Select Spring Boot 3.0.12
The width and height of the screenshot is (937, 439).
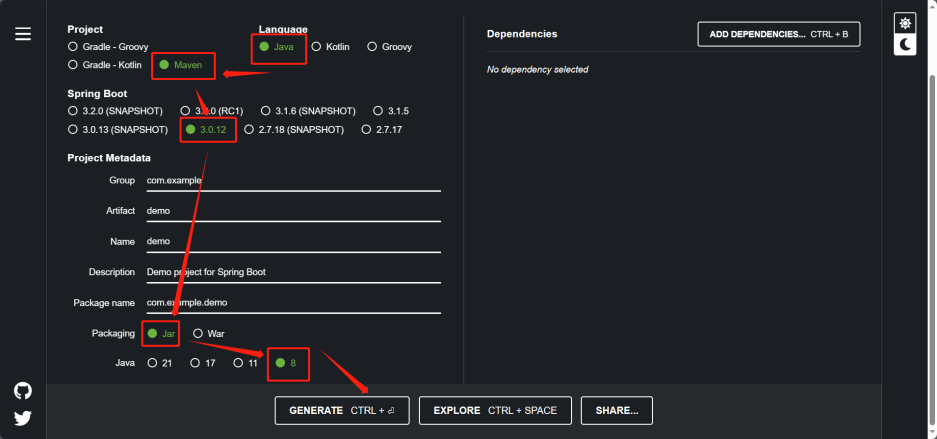(206, 129)
